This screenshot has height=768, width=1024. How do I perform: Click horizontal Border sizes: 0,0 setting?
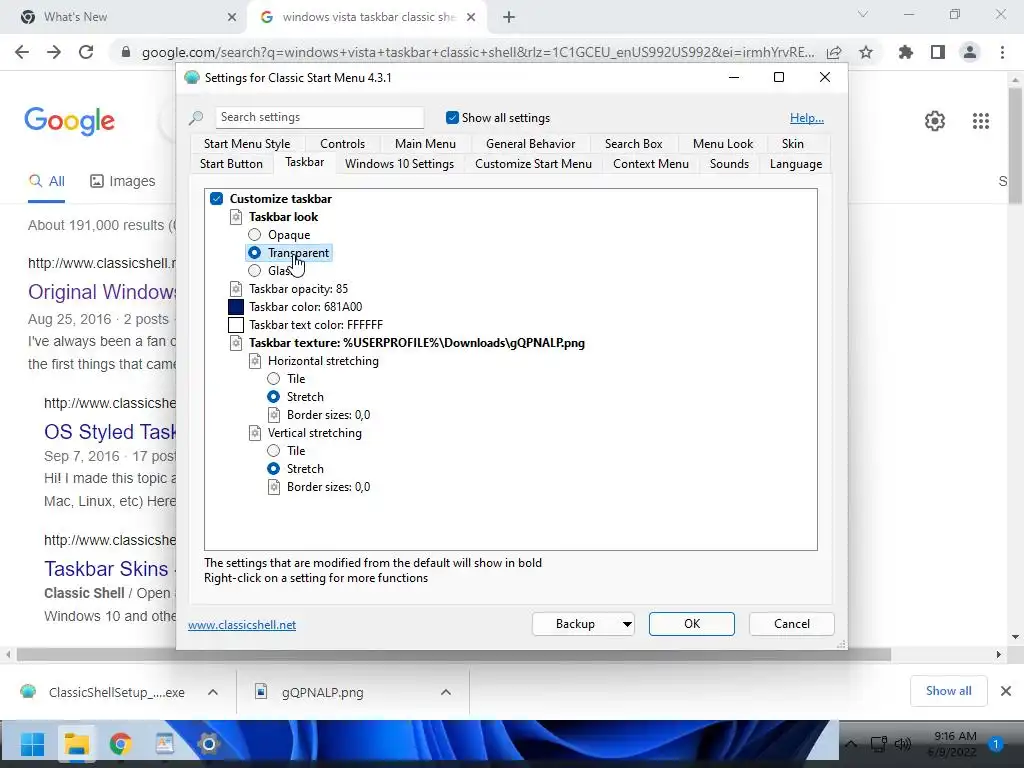pos(328,415)
